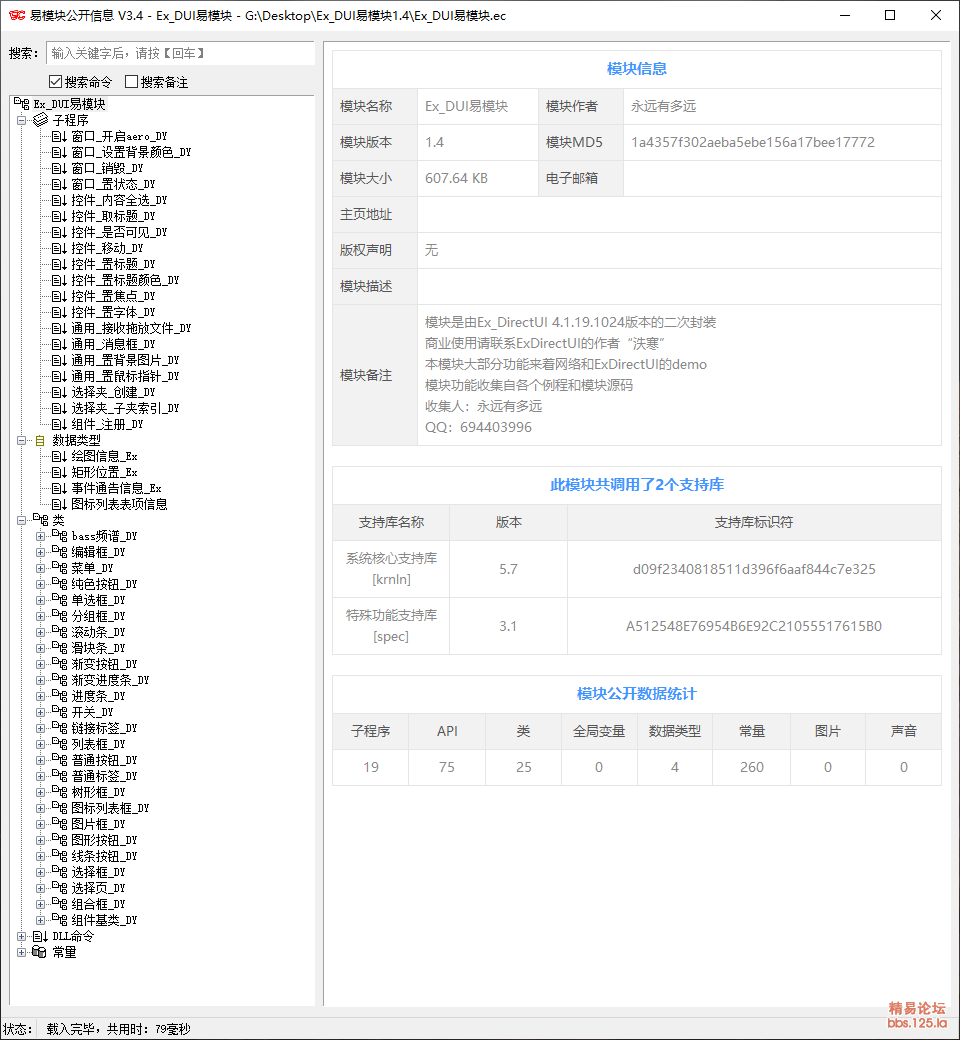
Task: Click the icon beside 通用_消息框_DY
Action: (x=59, y=344)
